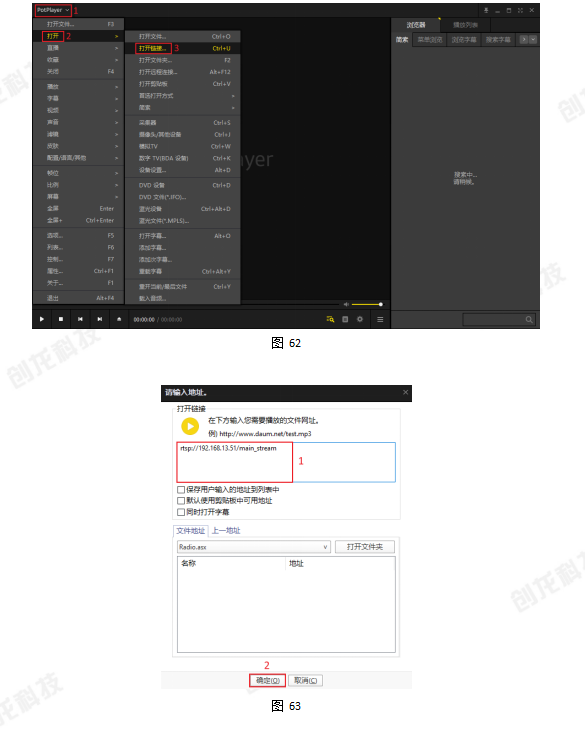Pin the window with the pin icon
The width and height of the screenshot is (585, 732).
pyautogui.click(x=486, y=10)
